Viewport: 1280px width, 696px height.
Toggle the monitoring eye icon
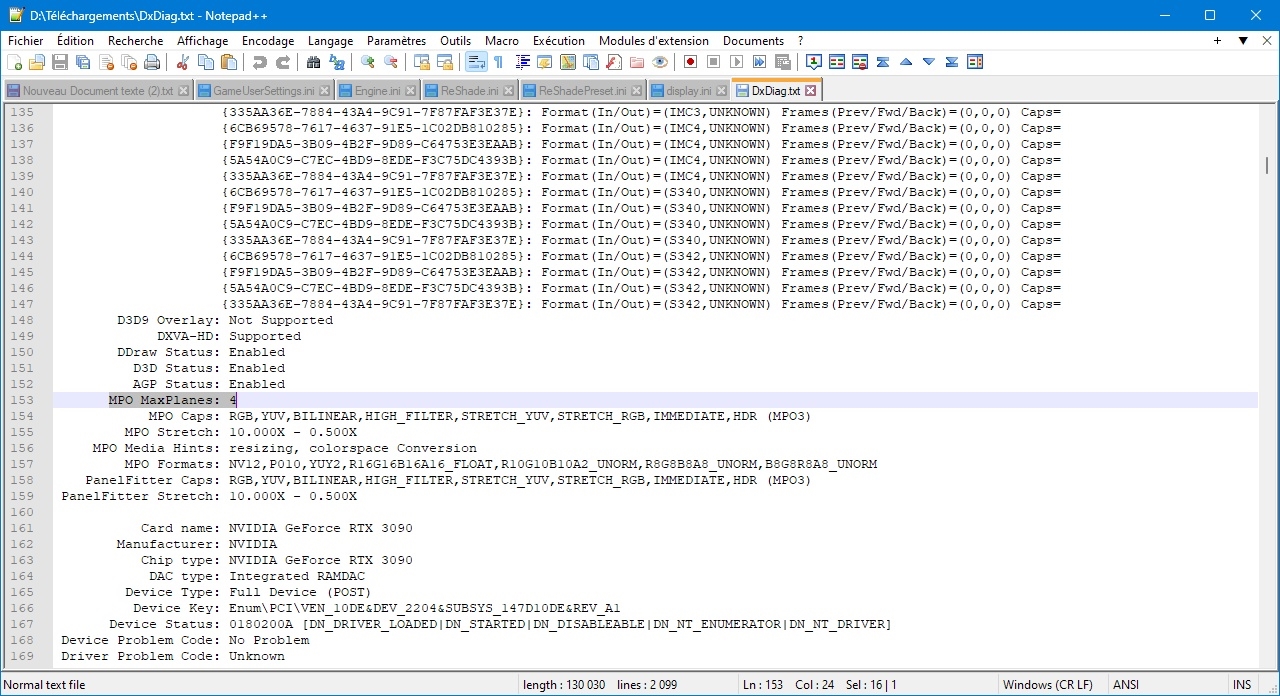pos(659,62)
